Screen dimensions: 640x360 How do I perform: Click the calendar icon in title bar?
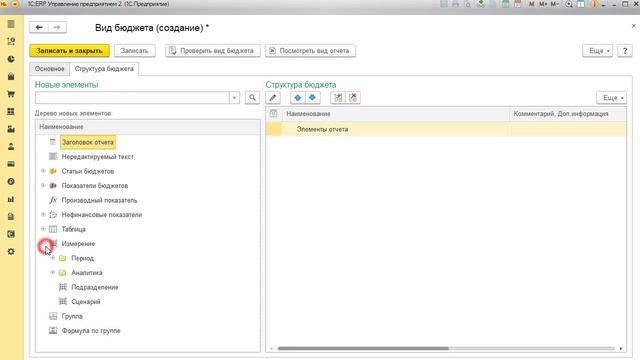[x=518, y=4]
